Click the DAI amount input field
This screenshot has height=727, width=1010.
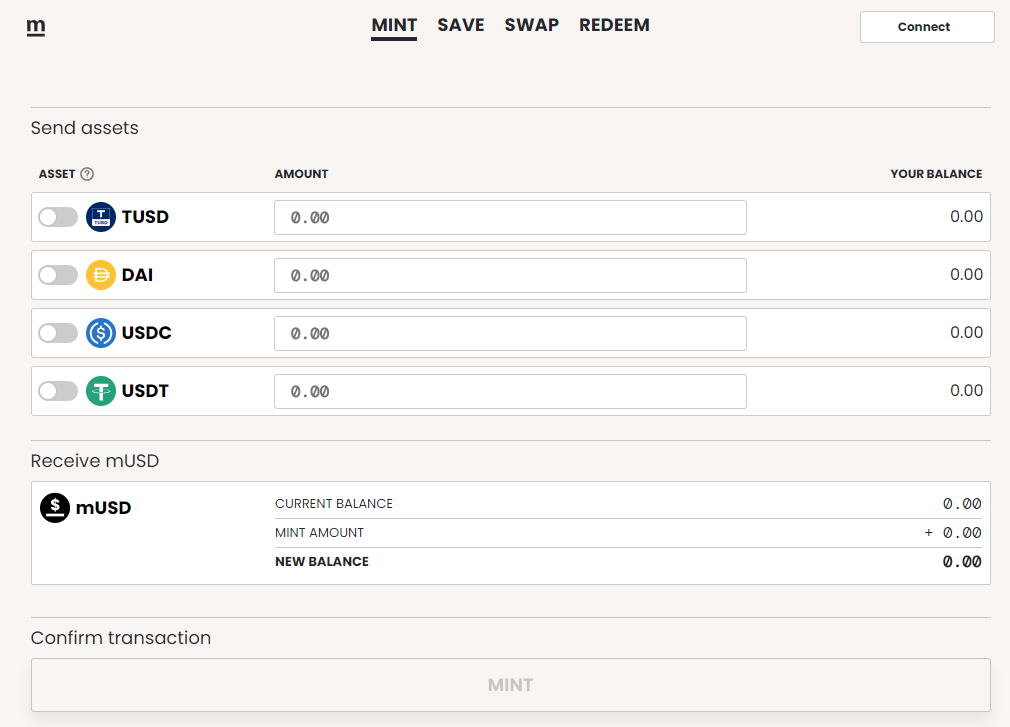pos(510,276)
